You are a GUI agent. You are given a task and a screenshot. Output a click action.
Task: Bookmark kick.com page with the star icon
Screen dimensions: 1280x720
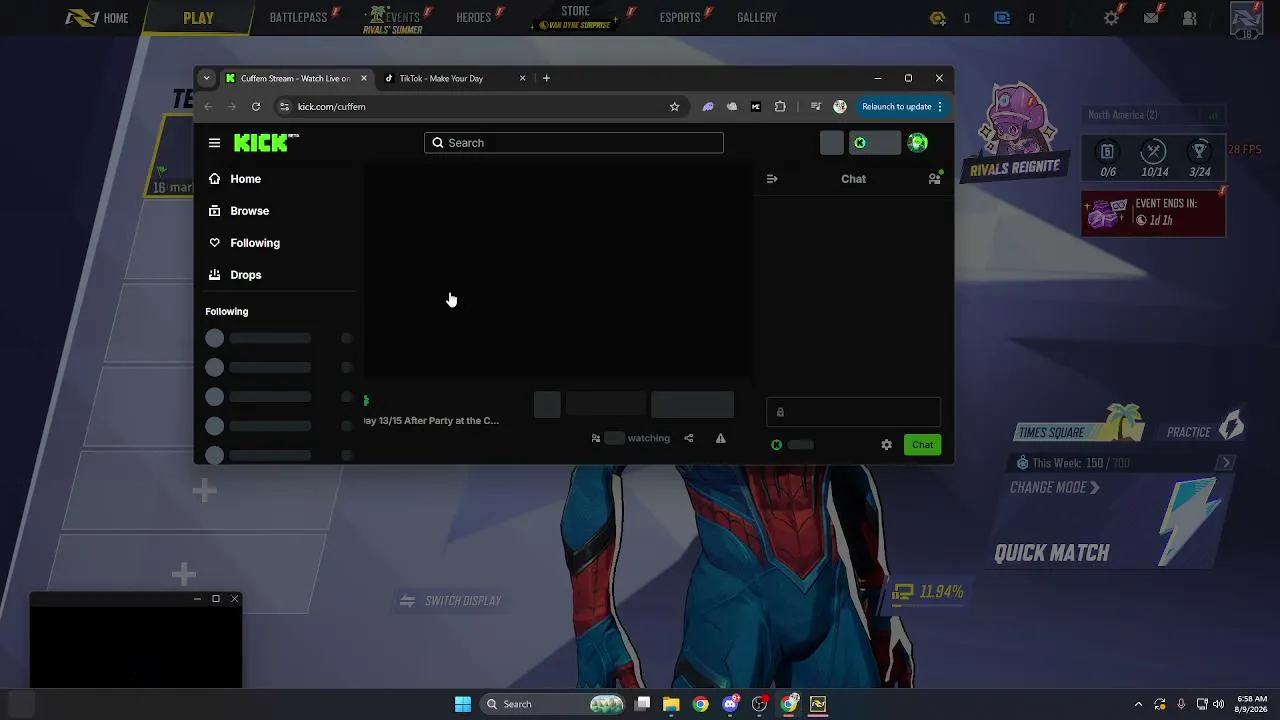[674, 107]
